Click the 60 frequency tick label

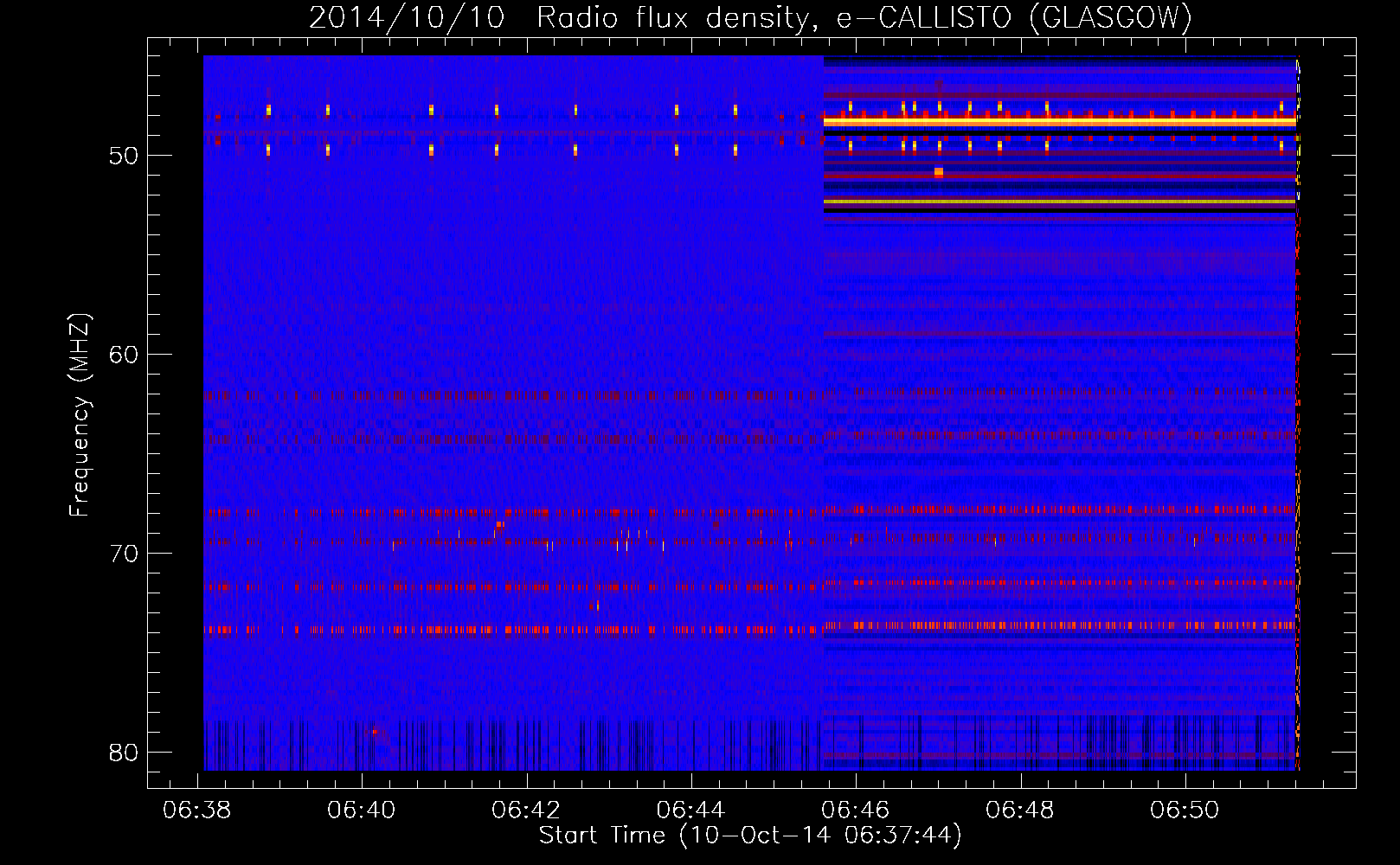click(124, 355)
